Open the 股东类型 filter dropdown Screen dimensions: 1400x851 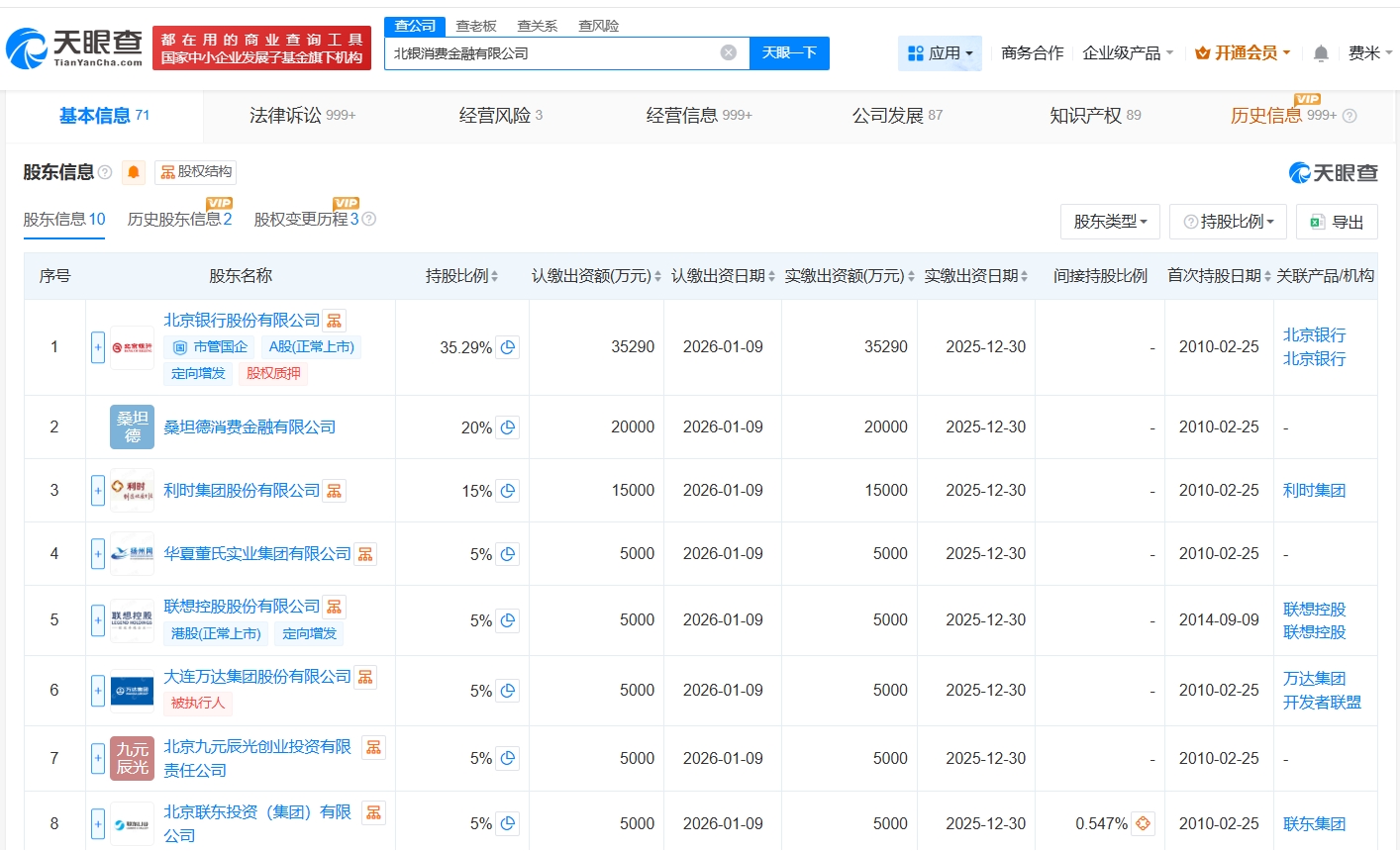pyautogui.click(x=1110, y=222)
